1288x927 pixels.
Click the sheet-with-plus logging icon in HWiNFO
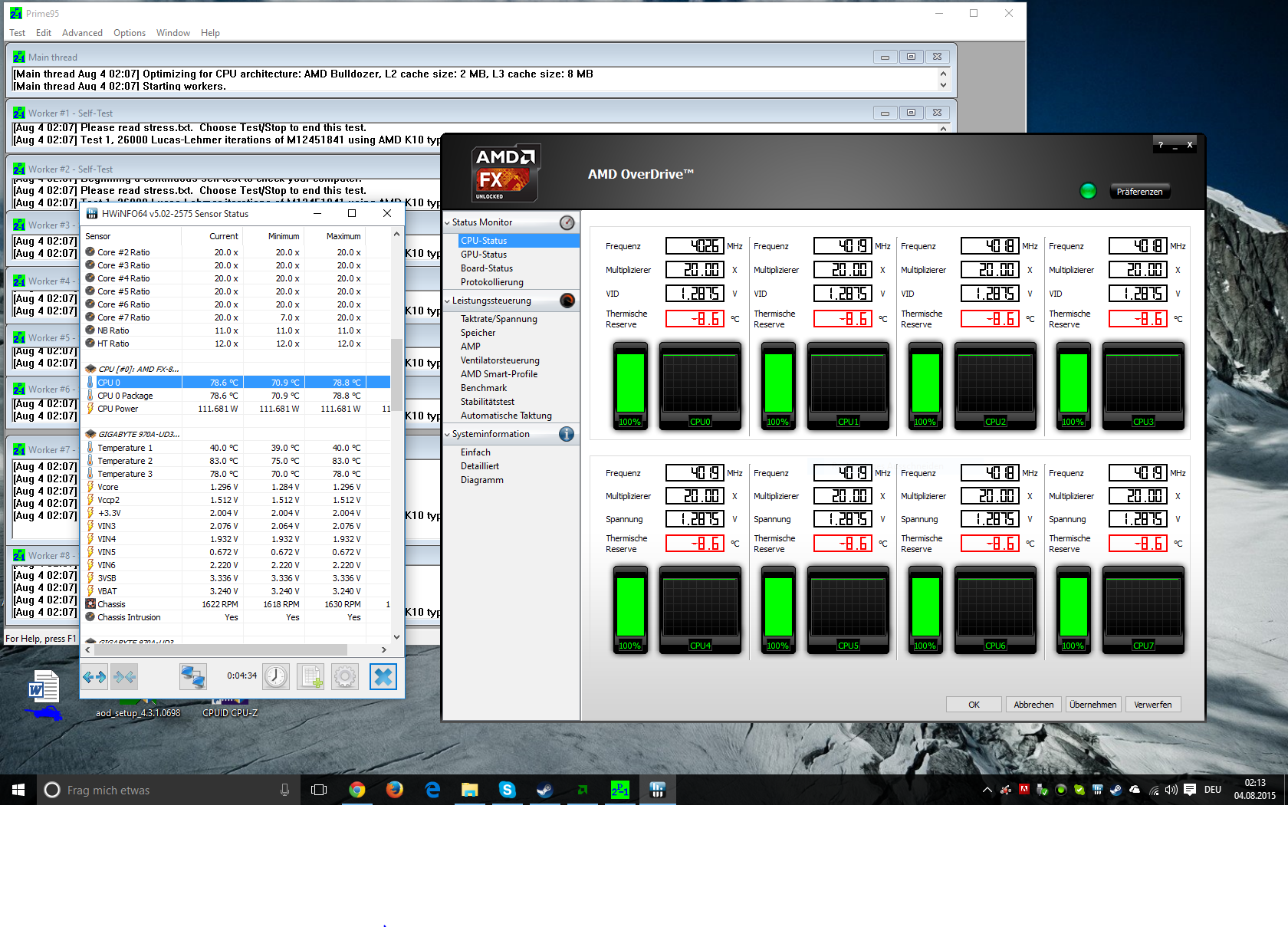point(311,676)
